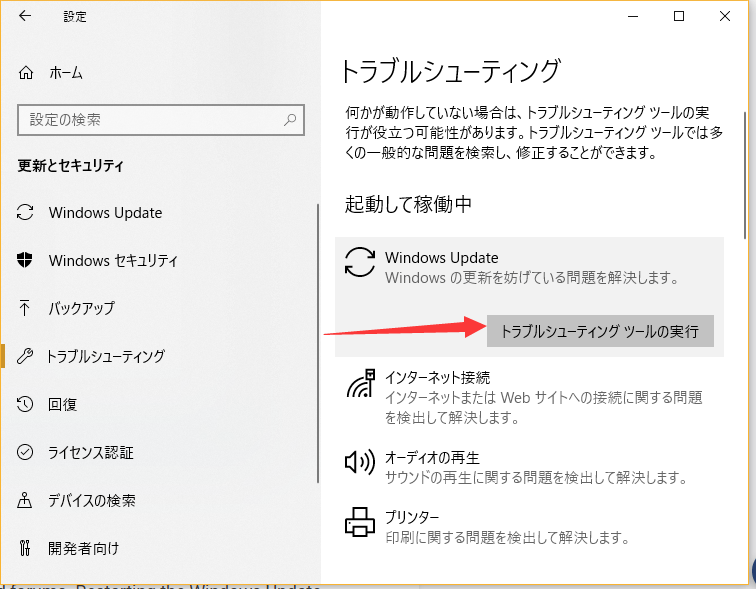The image size is (756, 589).
Task: Click the circular arrows icon in the Windows Update troubleshooter card
Action: coord(360,262)
